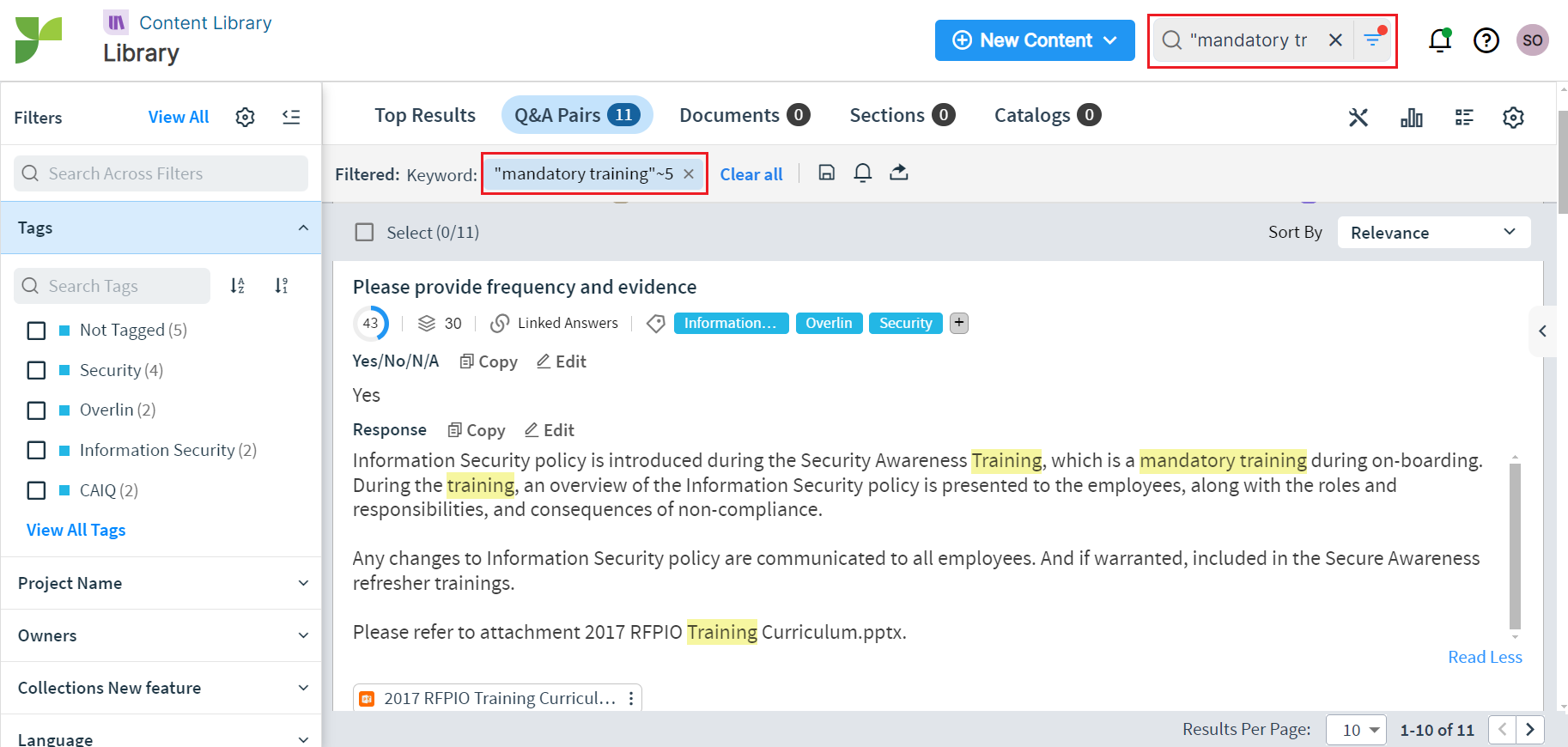The width and height of the screenshot is (1568, 747).
Task: Check the Not Tagged filter checkbox
Action: pyautogui.click(x=36, y=331)
